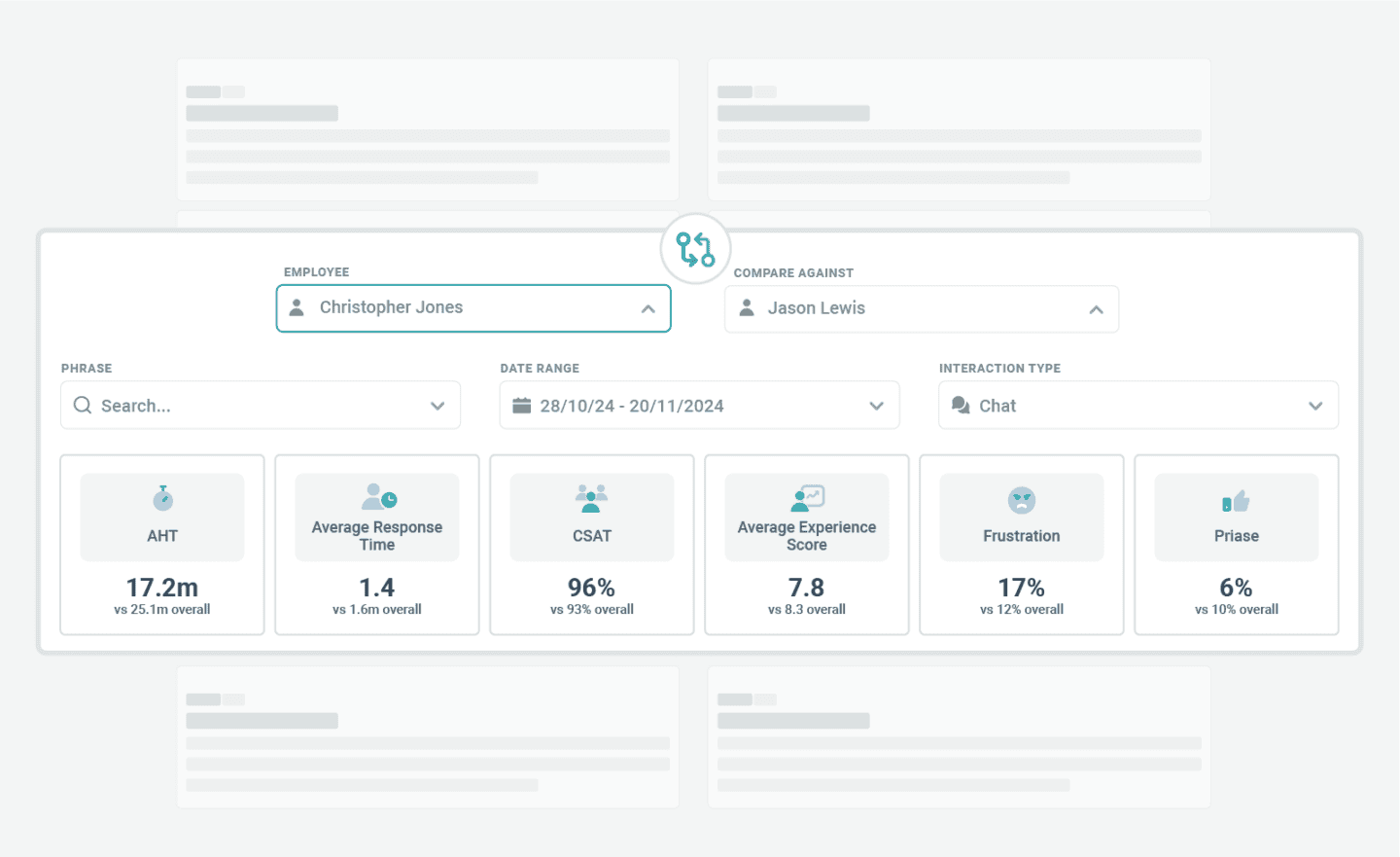The image size is (1400, 857).
Task: Open the Employee dropdown showing Christopher Jones
Action: tap(647, 308)
